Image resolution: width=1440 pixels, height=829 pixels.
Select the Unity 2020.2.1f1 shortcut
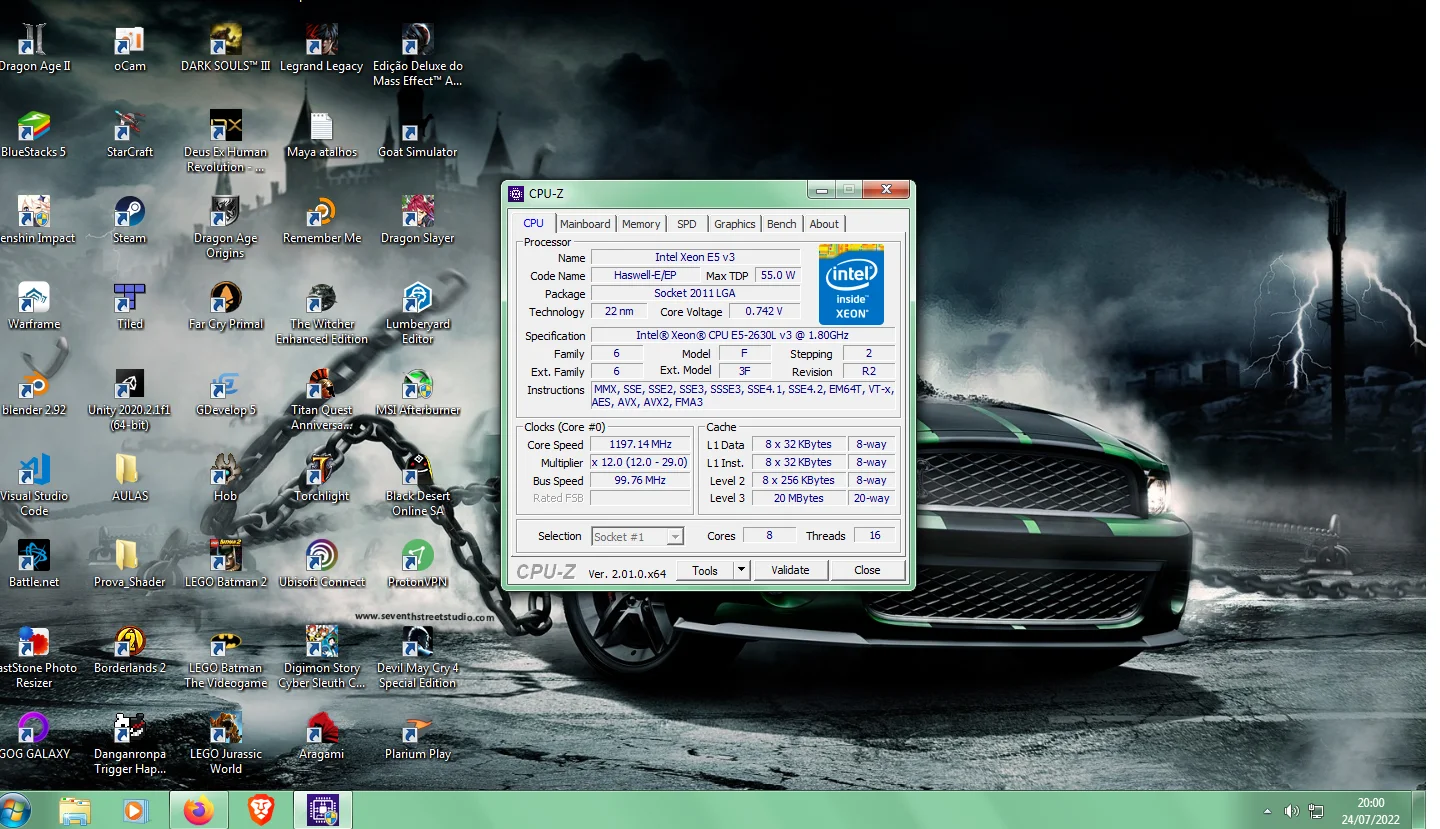(x=129, y=386)
